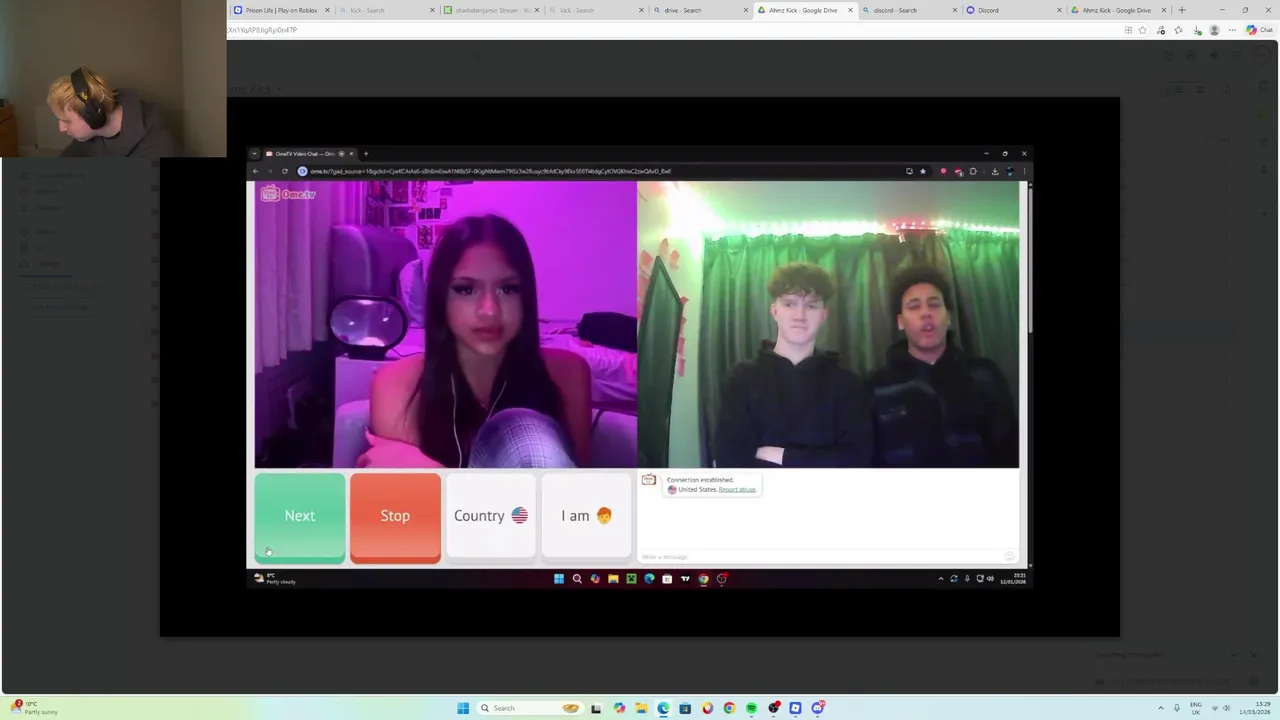The image size is (1280, 720).
Task: Open the Country selector with flag
Action: (x=490, y=516)
